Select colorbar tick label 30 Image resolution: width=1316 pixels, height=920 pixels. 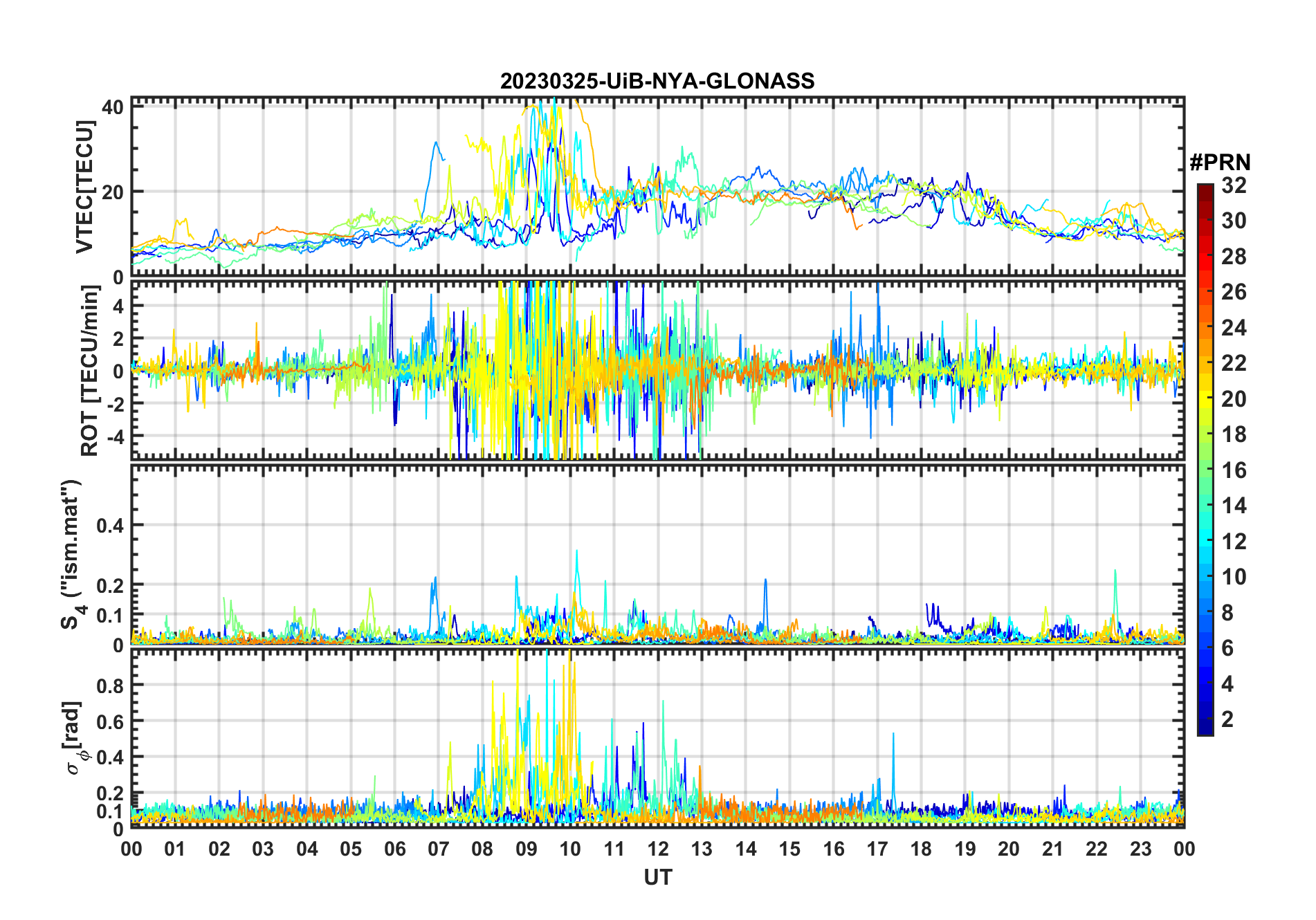point(1234,221)
